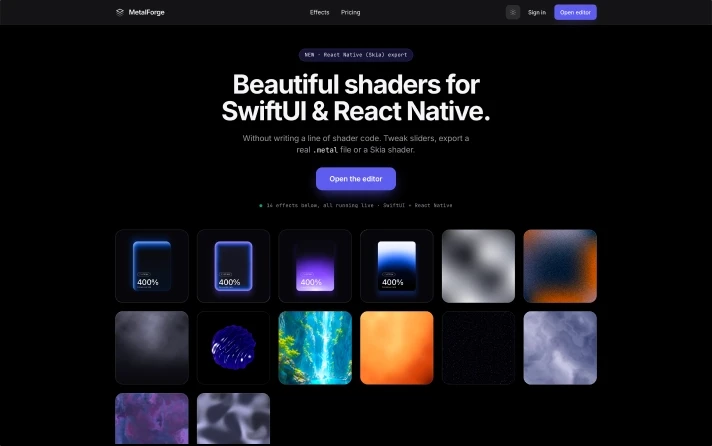Select the 400% card with full glowing outline
The image size is (712, 446).
point(233,266)
